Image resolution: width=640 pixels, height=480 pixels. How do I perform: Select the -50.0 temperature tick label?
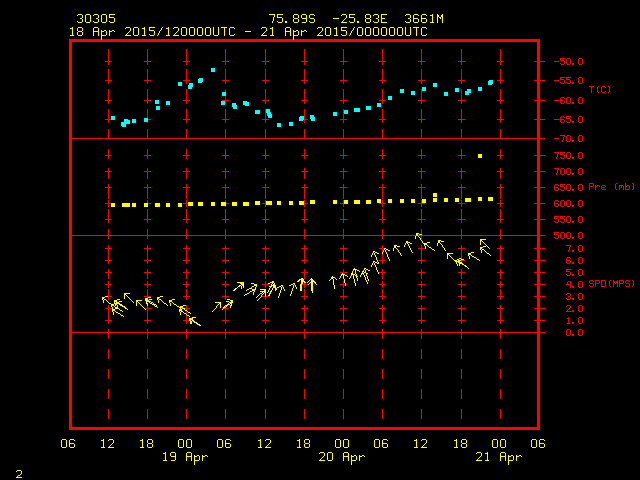pyautogui.click(x=569, y=62)
